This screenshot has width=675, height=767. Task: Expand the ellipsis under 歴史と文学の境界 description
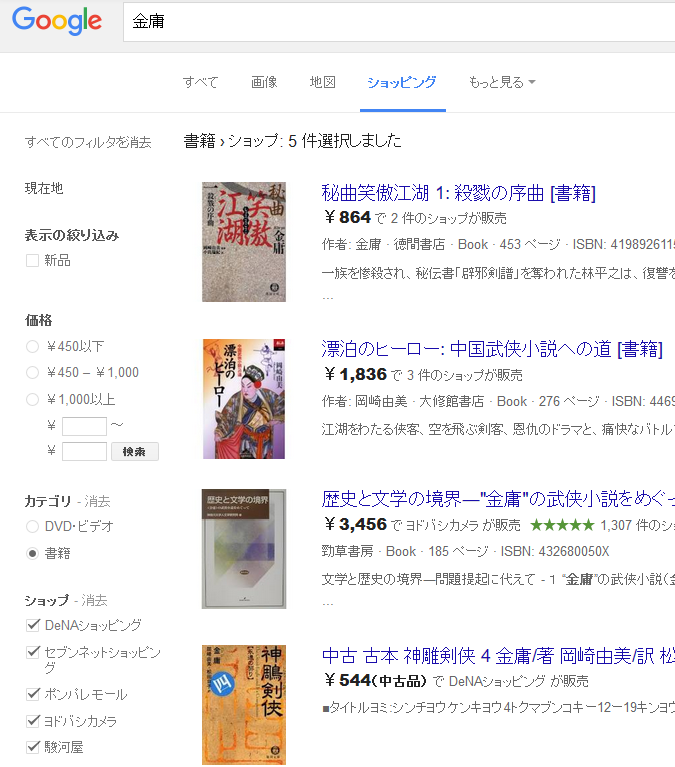pyautogui.click(x=327, y=602)
